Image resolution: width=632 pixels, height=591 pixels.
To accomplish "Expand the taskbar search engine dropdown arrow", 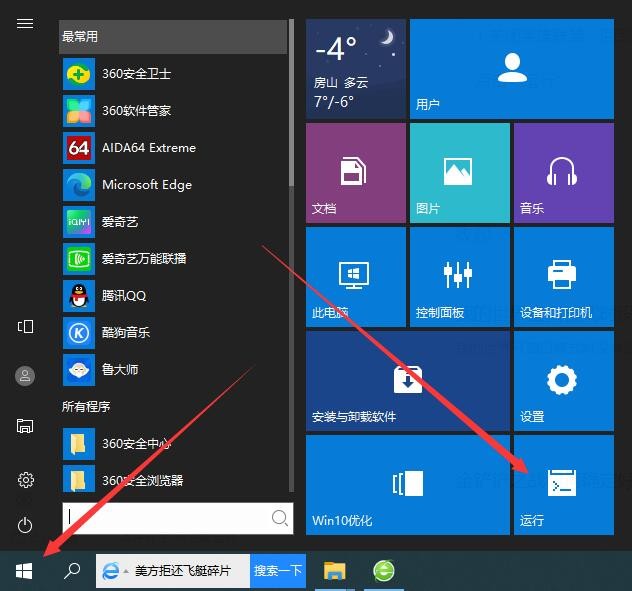I will (x=126, y=571).
